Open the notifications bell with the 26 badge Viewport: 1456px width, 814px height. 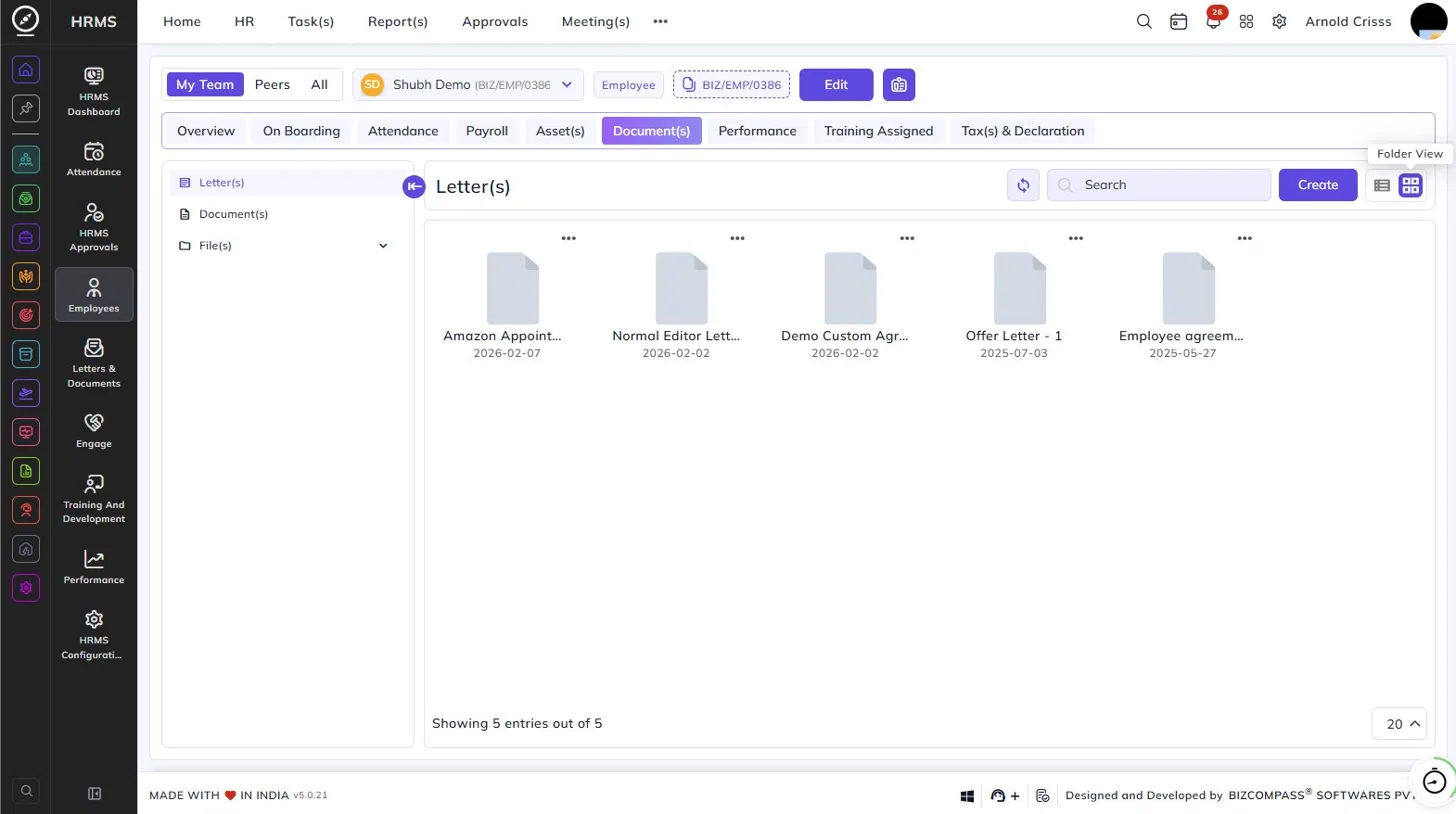click(x=1213, y=21)
